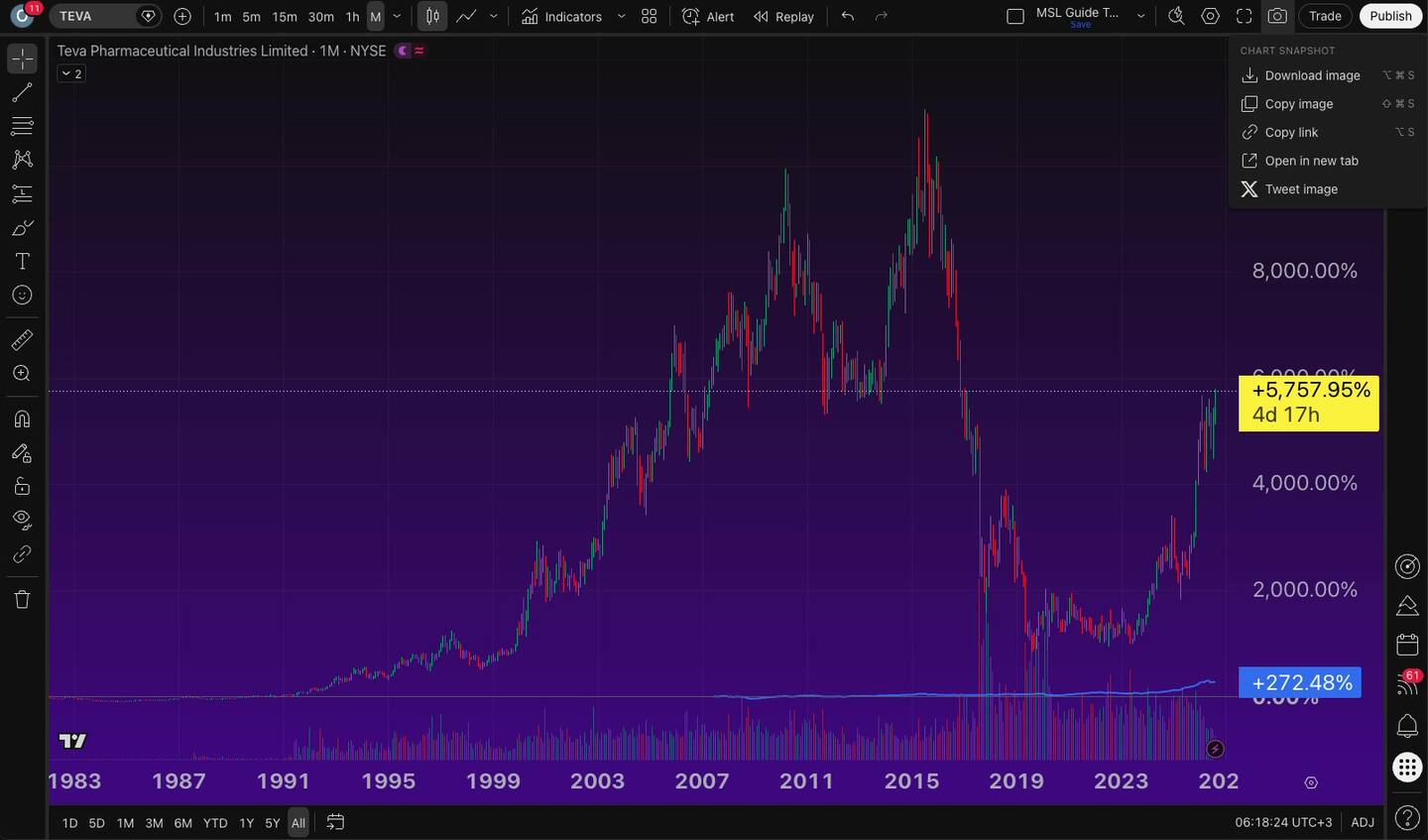Expand the time interval dropdown

point(398,16)
